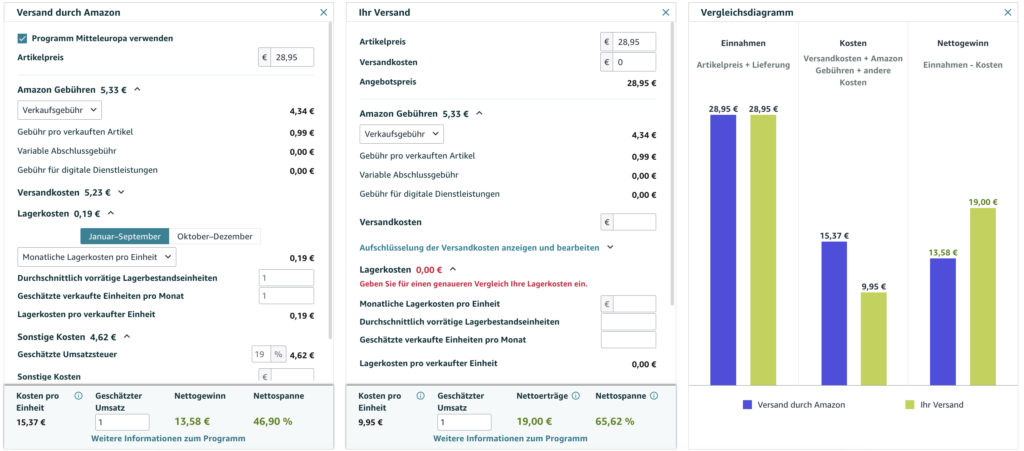Click the Versandkosten input in Ihr Versand top section
This screenshot has width=1024, height=451.
tap(634, 62)
